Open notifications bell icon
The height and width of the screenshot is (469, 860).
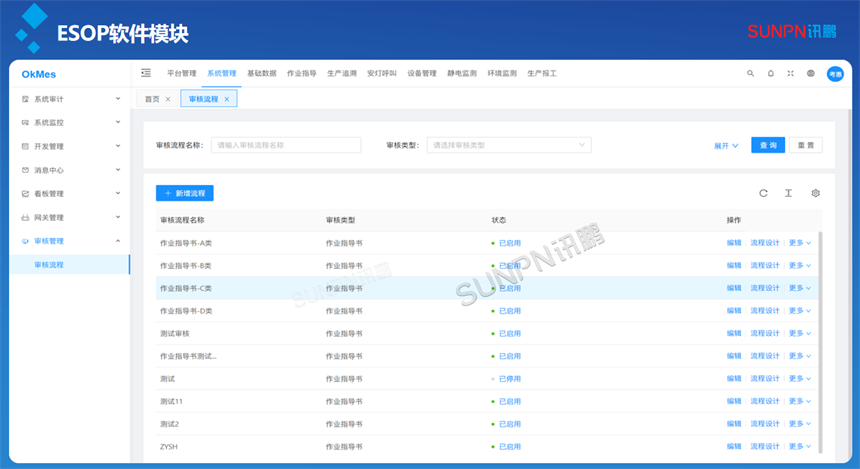click(x=771, y=74)
